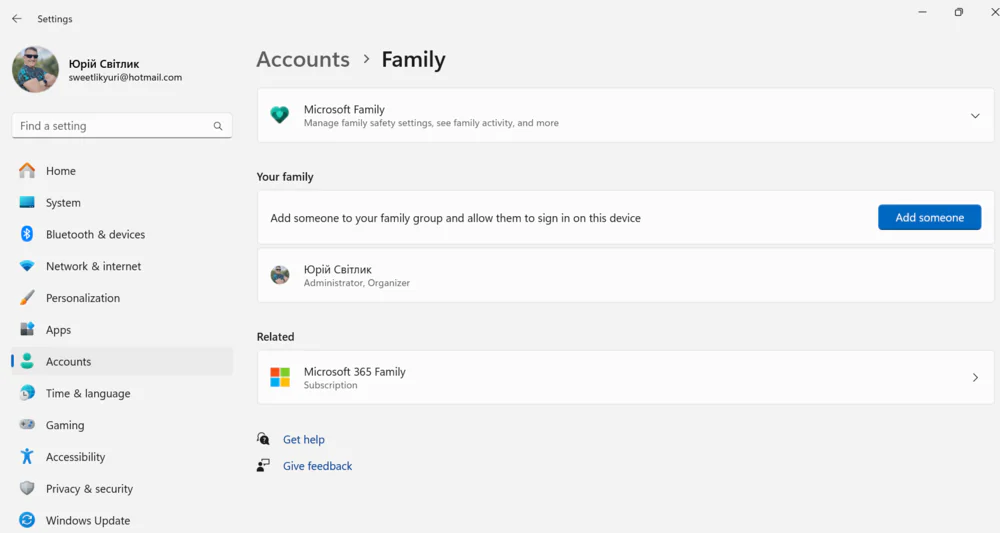Click the Microsoft 365 Family title
The image size is (1000, 533).
pos(355,372)
